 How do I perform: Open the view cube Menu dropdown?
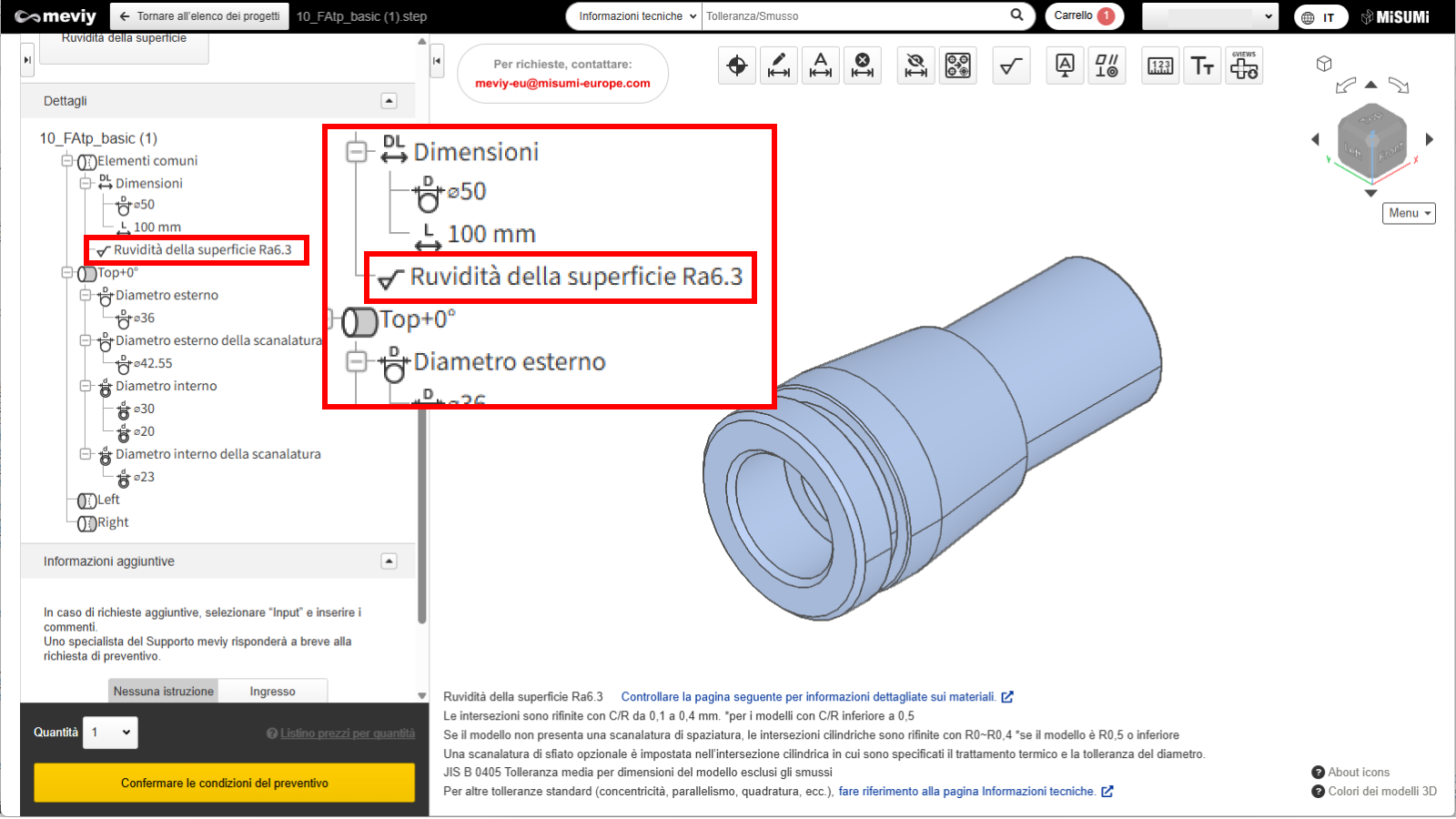coord(1410,213)
